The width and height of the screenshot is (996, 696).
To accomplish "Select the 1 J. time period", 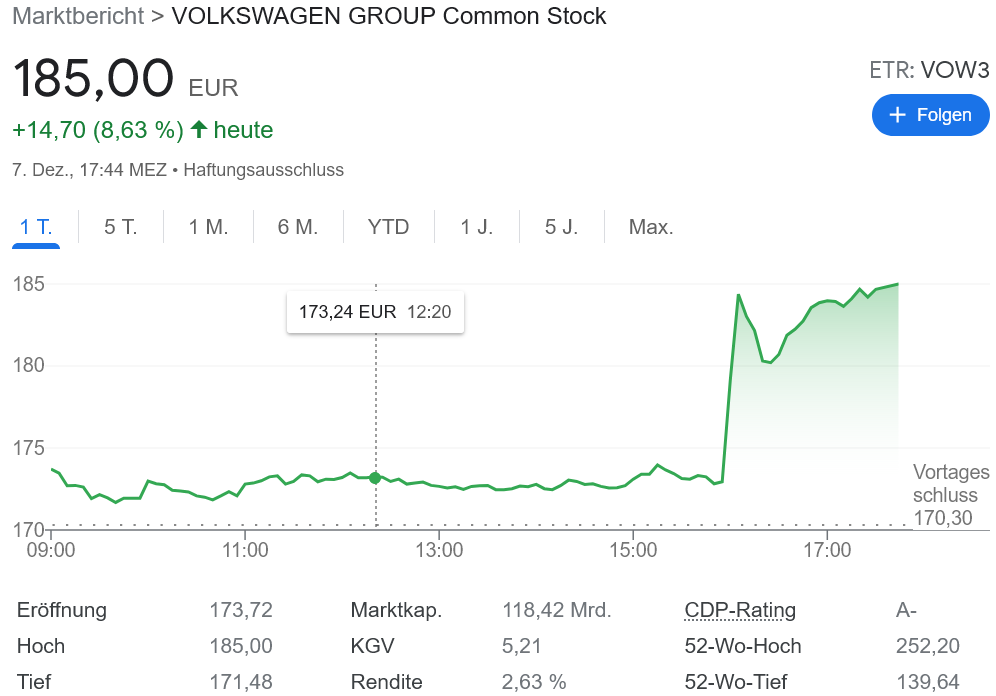I will [477, 227].
